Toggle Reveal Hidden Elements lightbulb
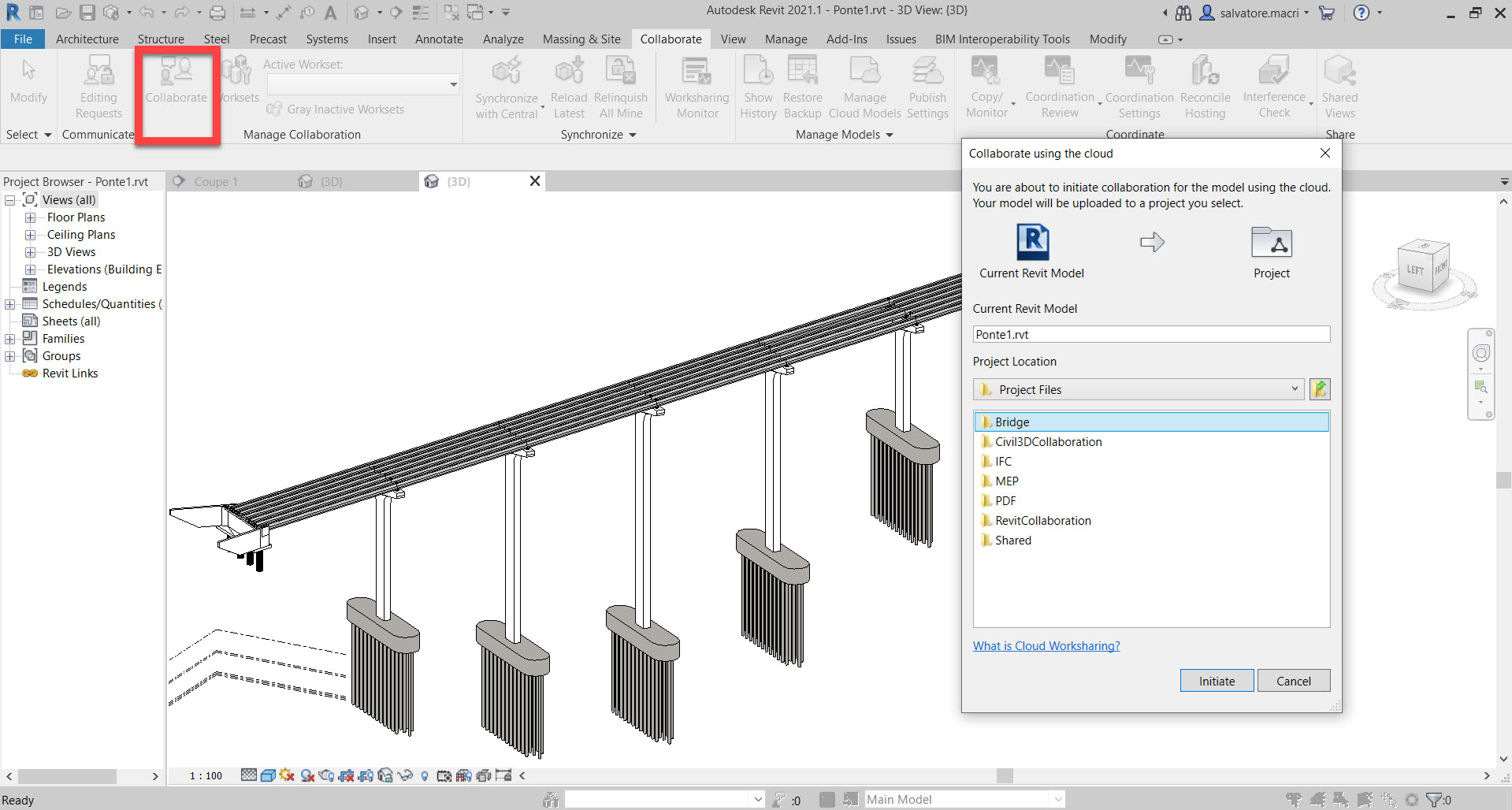The image size is (1512, 810). (x=425, y=775)
